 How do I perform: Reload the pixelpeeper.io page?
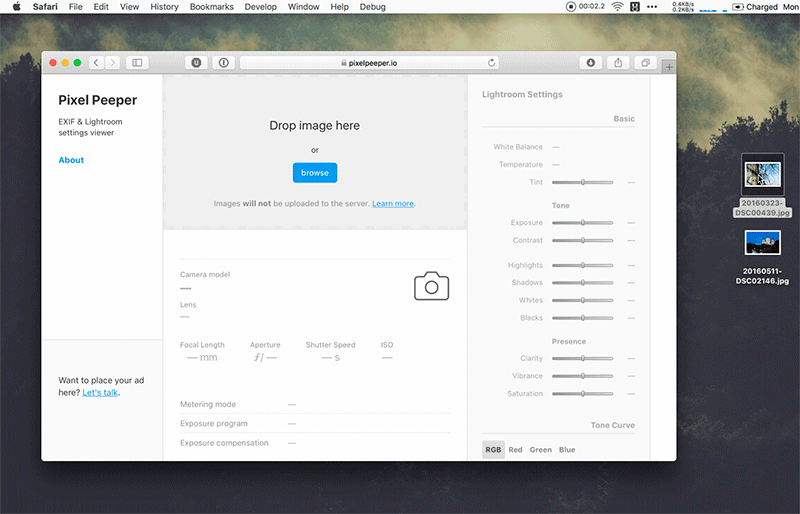492,62
